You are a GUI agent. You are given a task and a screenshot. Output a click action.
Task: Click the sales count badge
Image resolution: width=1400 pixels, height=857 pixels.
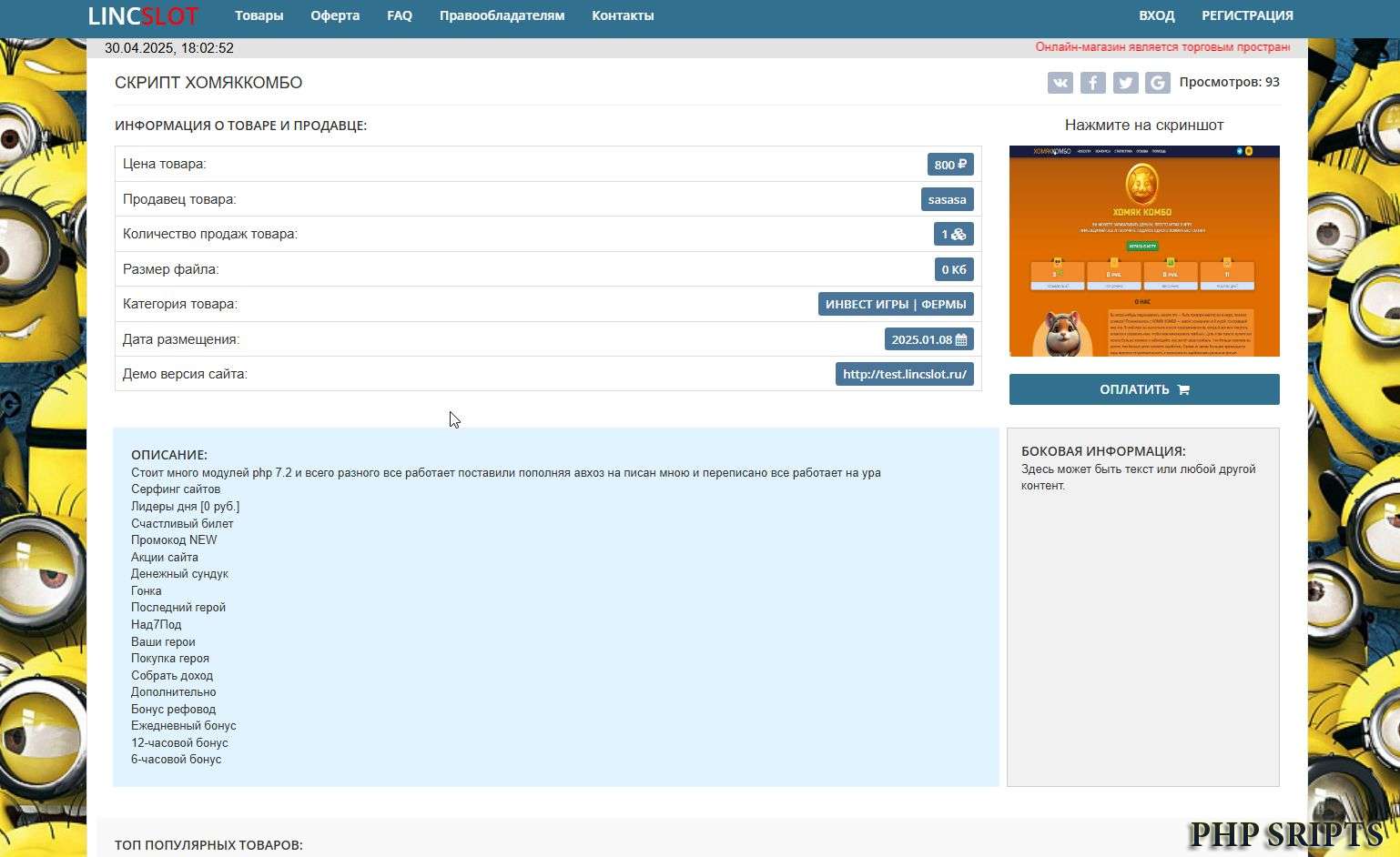tap(953, 235)
